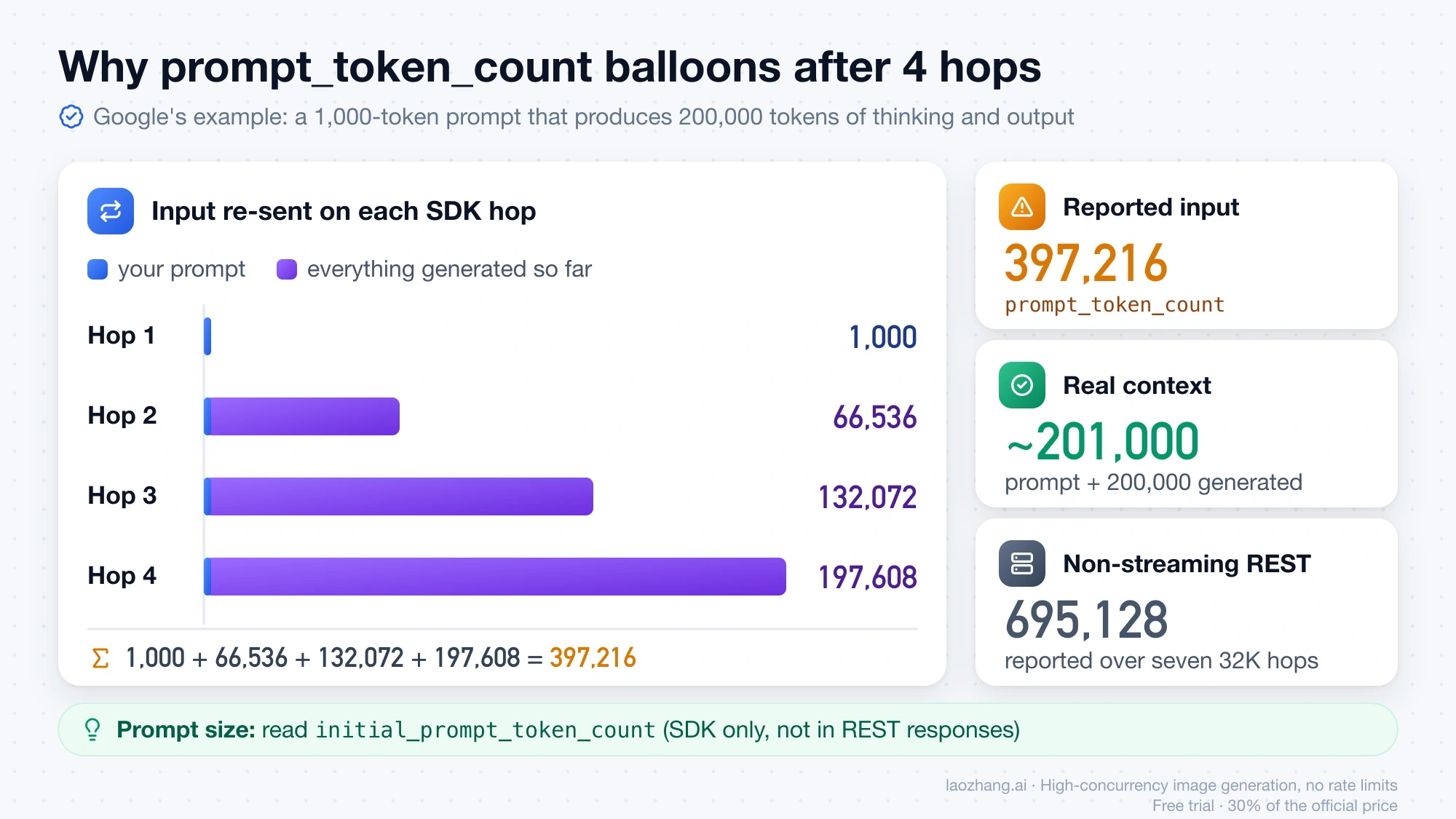Click 'prompt + 200,000 generated' caption

1153,483
